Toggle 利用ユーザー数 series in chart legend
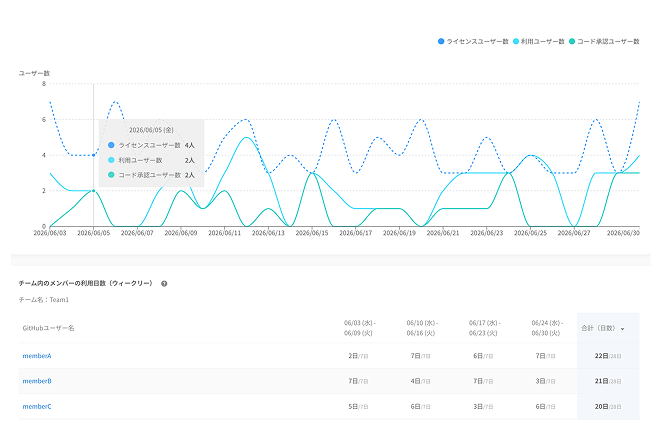 pos(539,41)
